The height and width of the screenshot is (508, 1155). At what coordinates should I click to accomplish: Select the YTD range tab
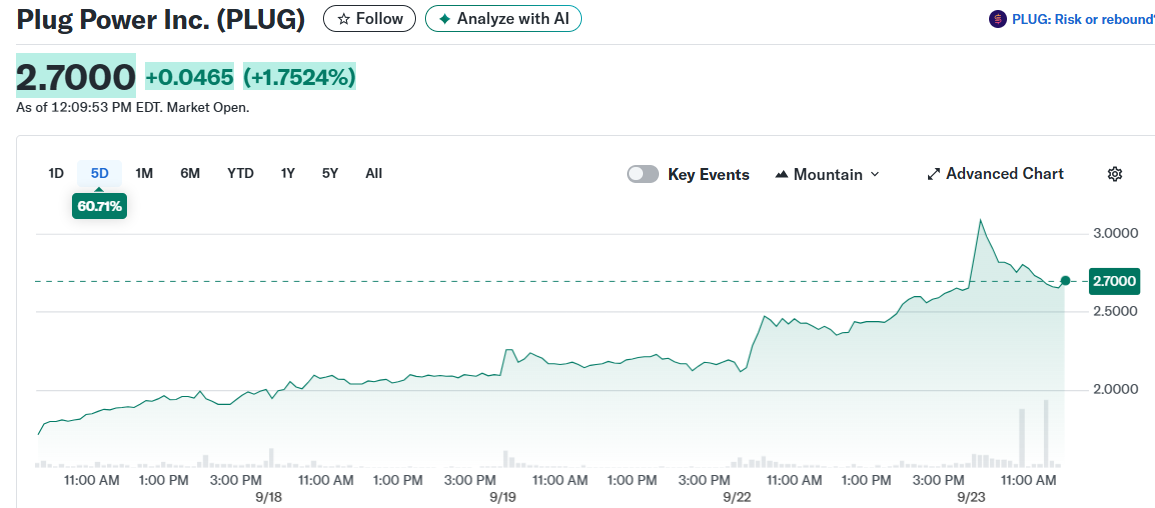click(240, 174)
